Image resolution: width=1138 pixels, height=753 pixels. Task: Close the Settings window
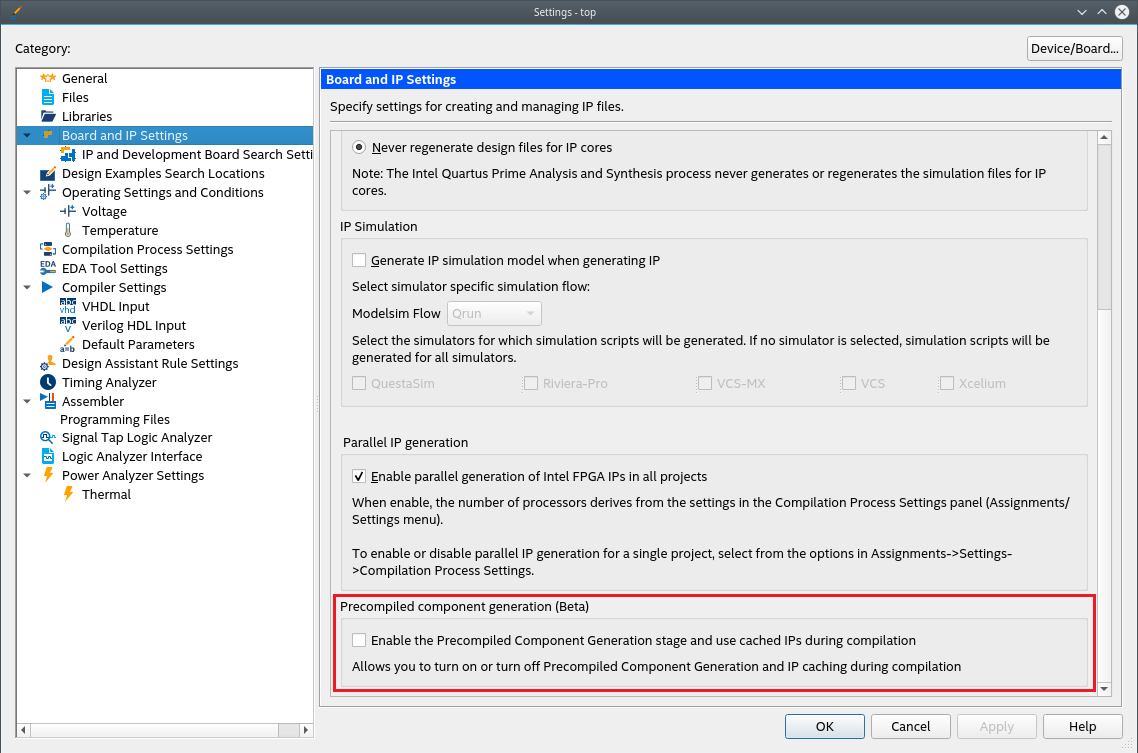(1121, 12)
